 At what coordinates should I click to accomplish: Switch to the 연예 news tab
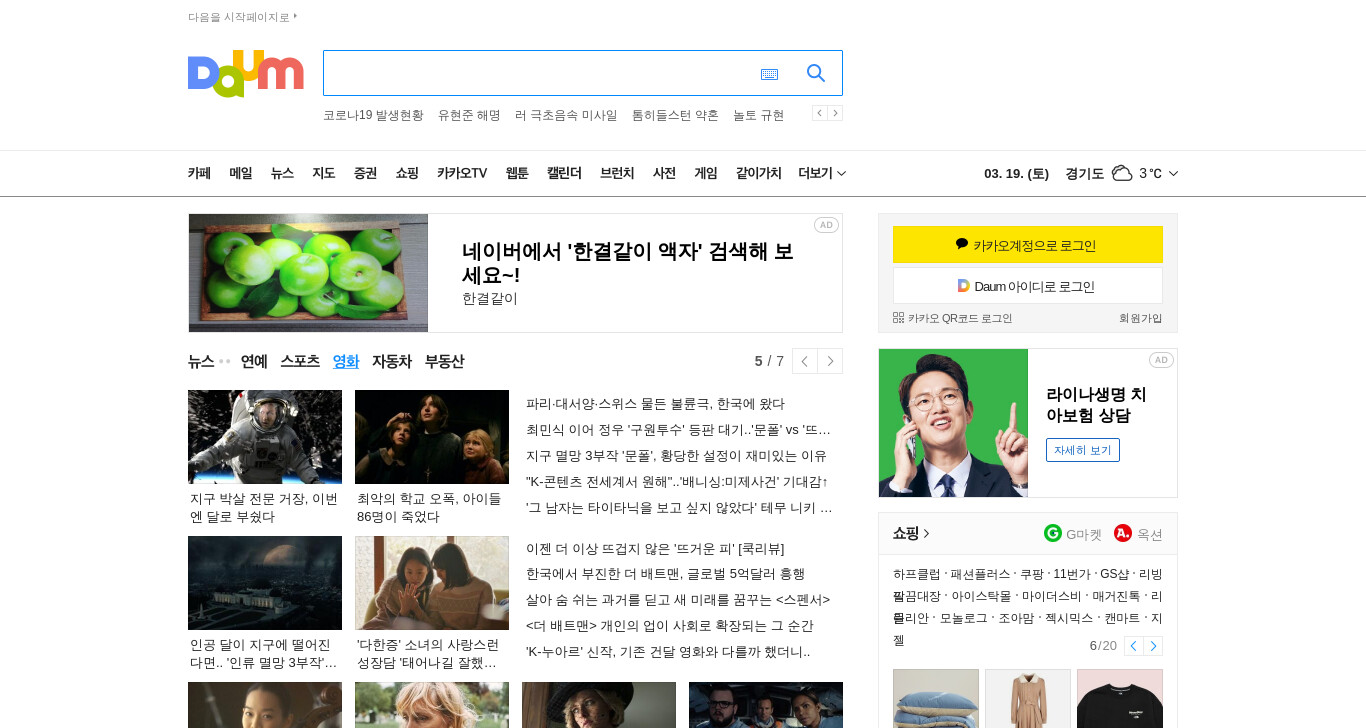point(254,361)
